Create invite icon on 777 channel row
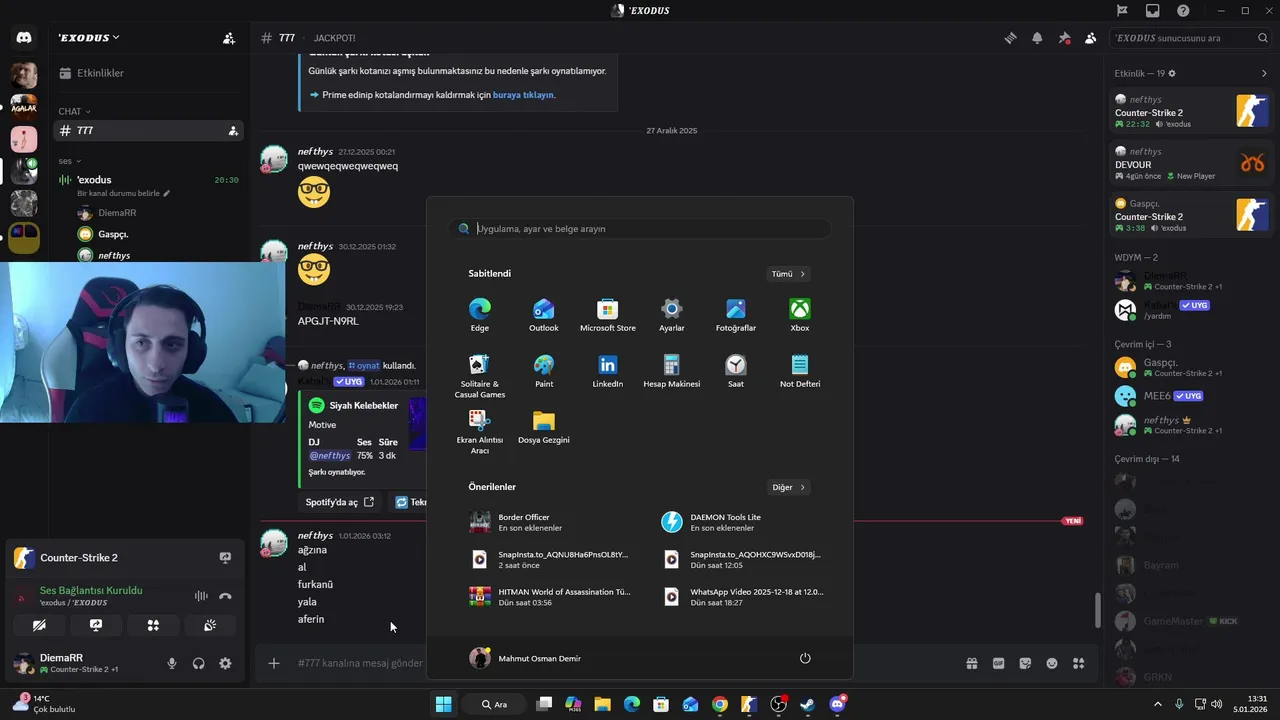This screenshot has height=720, width=1280. 233,131
